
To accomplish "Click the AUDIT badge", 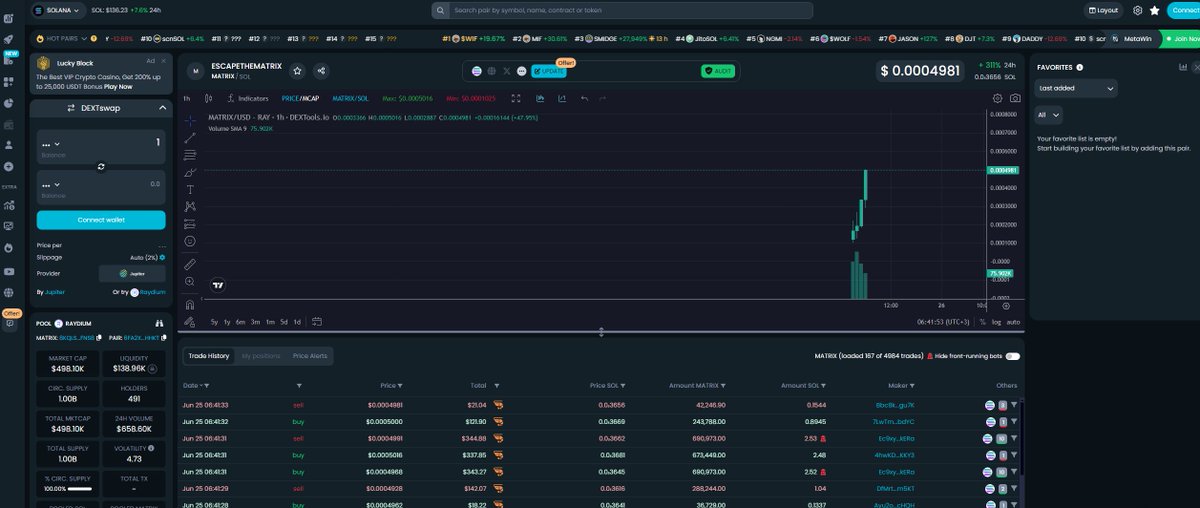I will pos(718,71).
